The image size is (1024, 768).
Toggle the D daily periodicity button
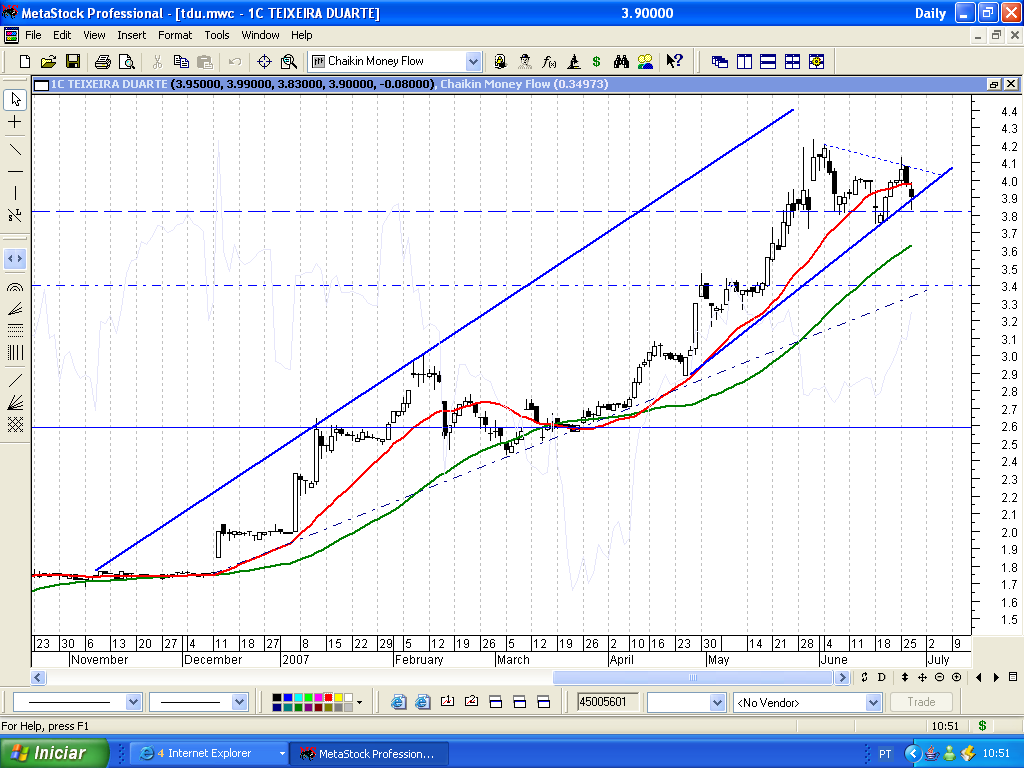[881, 678]
